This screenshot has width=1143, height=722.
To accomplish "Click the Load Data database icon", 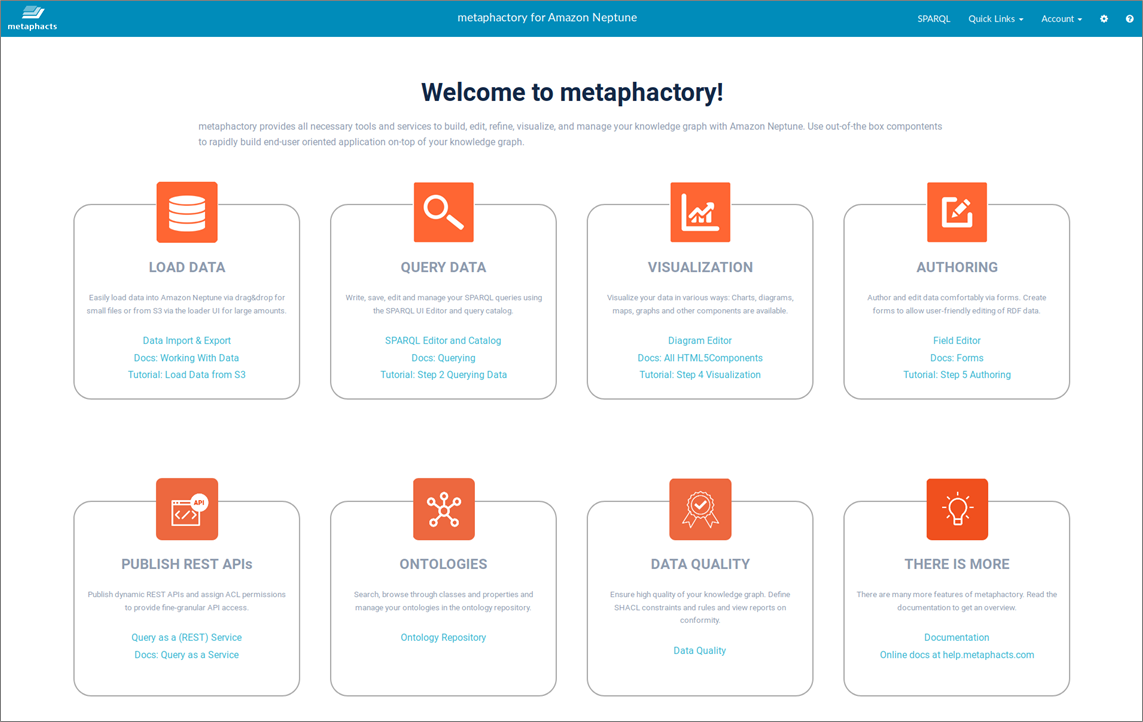I will [187, 212].
